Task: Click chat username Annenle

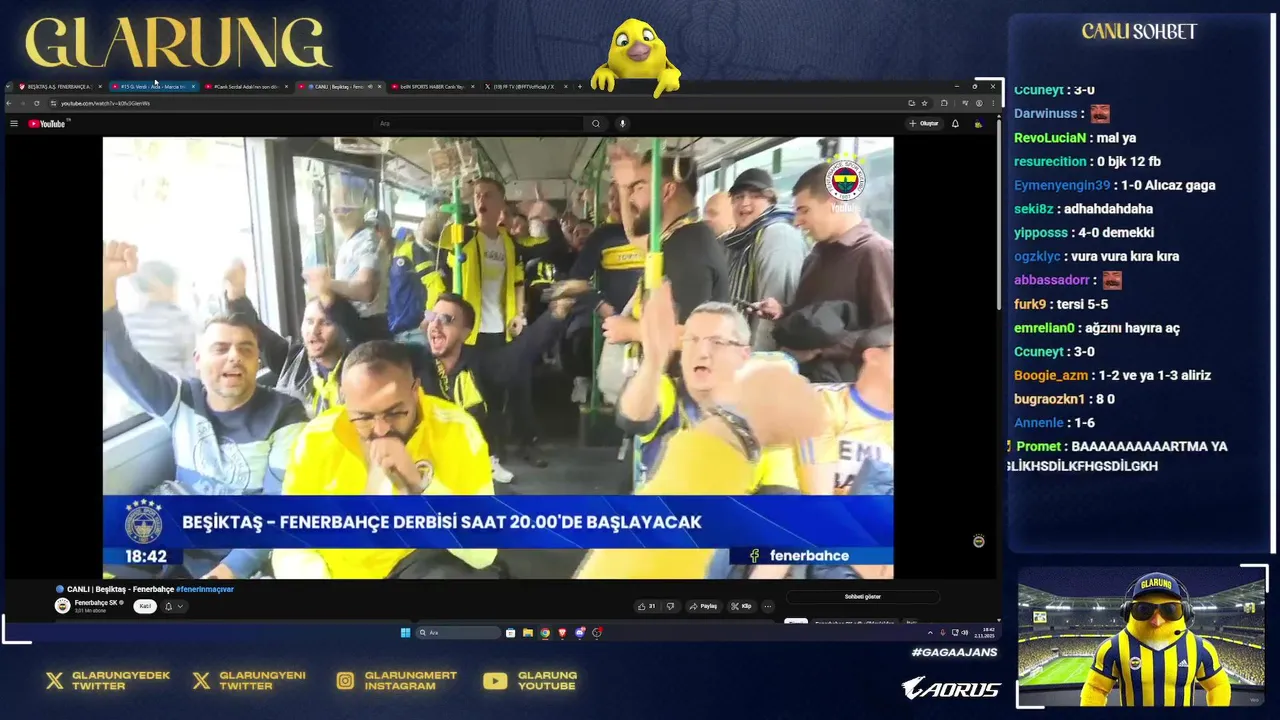Action: pyautogui.click(x=1039, y=423)
